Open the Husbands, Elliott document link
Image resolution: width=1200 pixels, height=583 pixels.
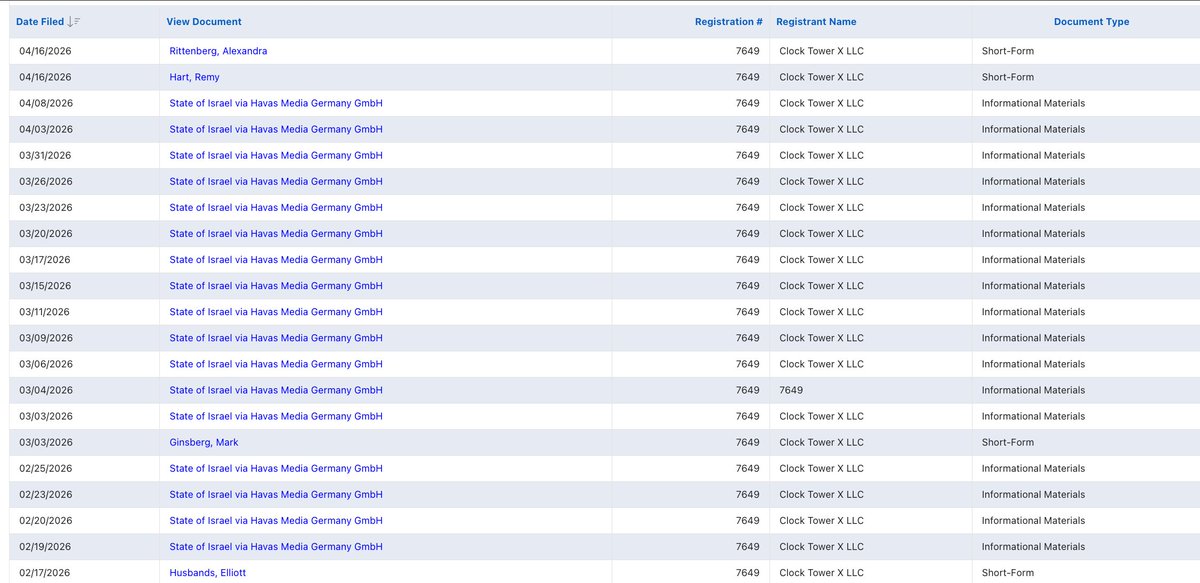207,572
